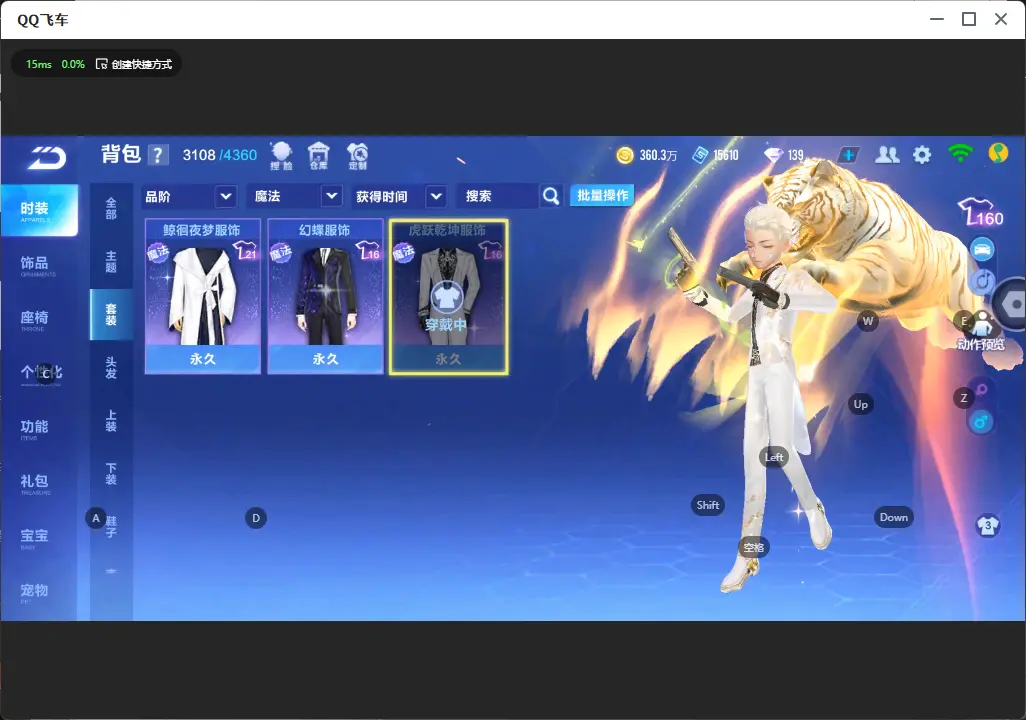Select the 饰品 ornaments tab
Screen dimensions: 1026x720
coord(39,265)
